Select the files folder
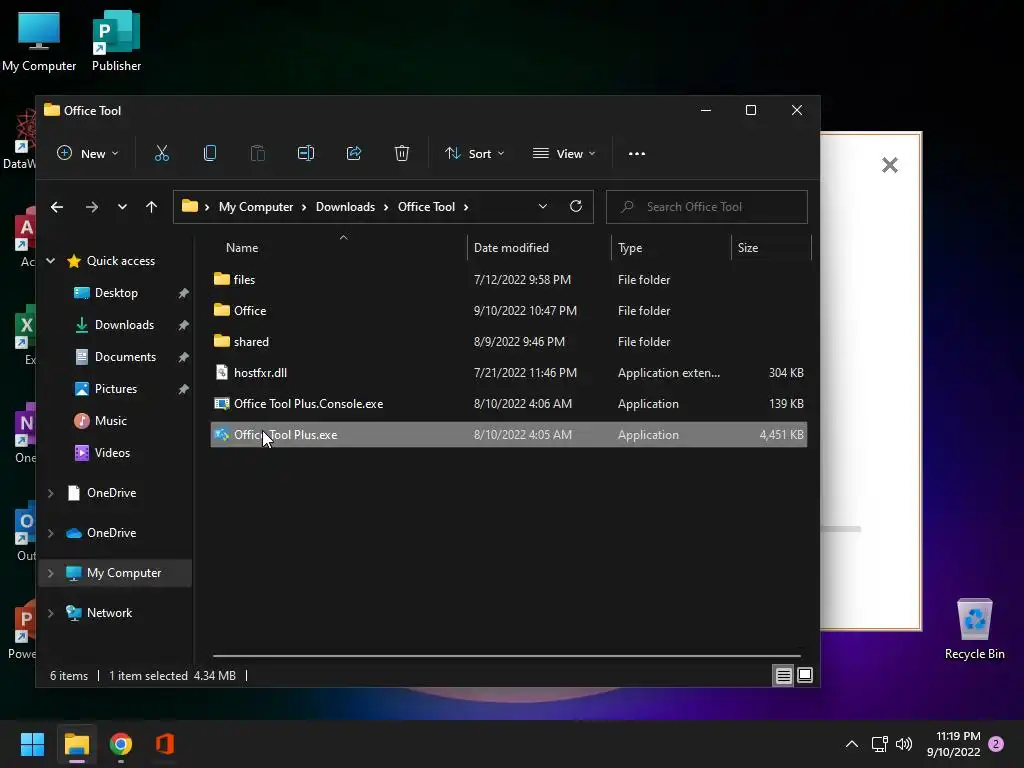Screen dimensions: 1024x768 pos(509,280)
